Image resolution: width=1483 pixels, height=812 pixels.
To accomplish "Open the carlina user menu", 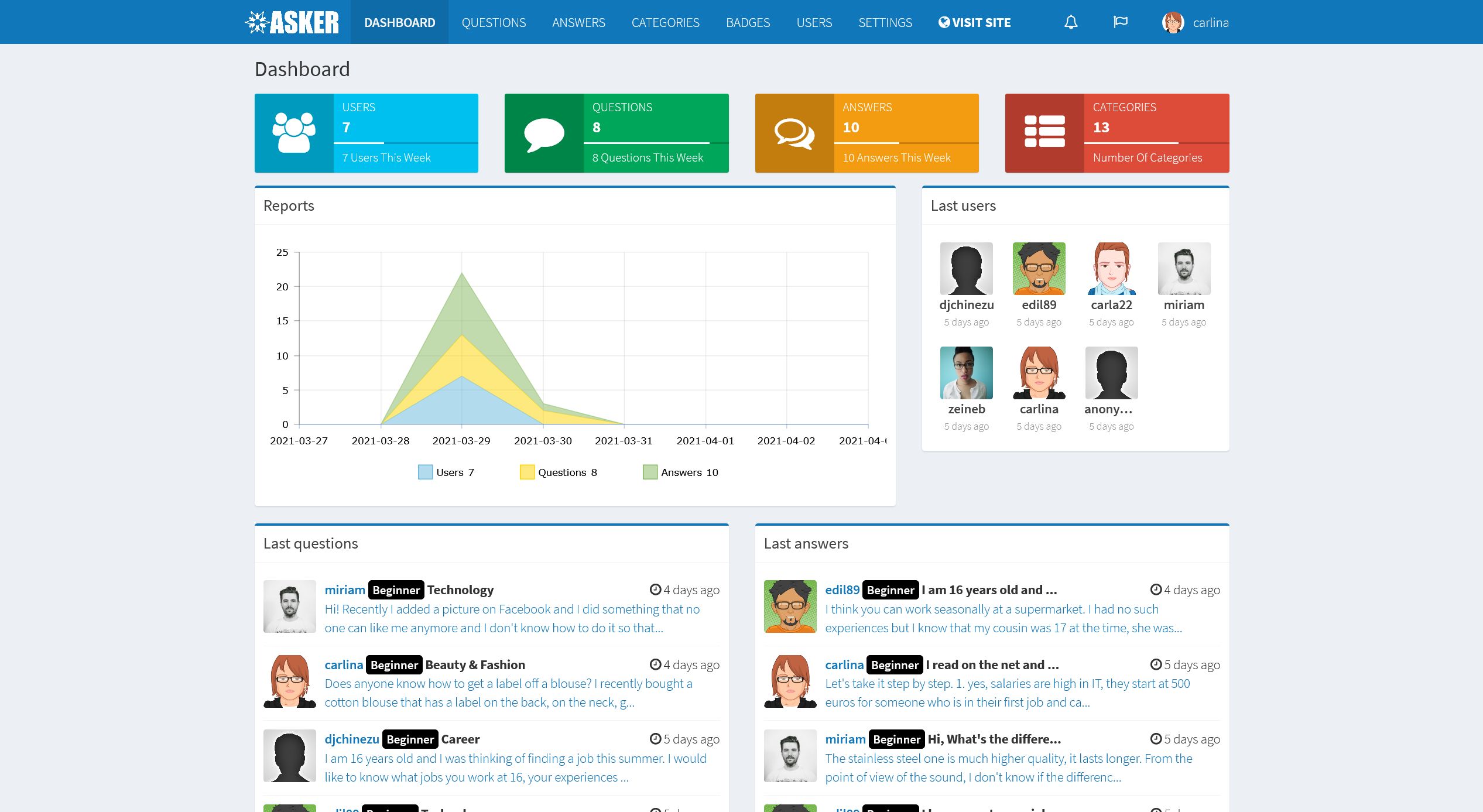I will [1196, 22].
